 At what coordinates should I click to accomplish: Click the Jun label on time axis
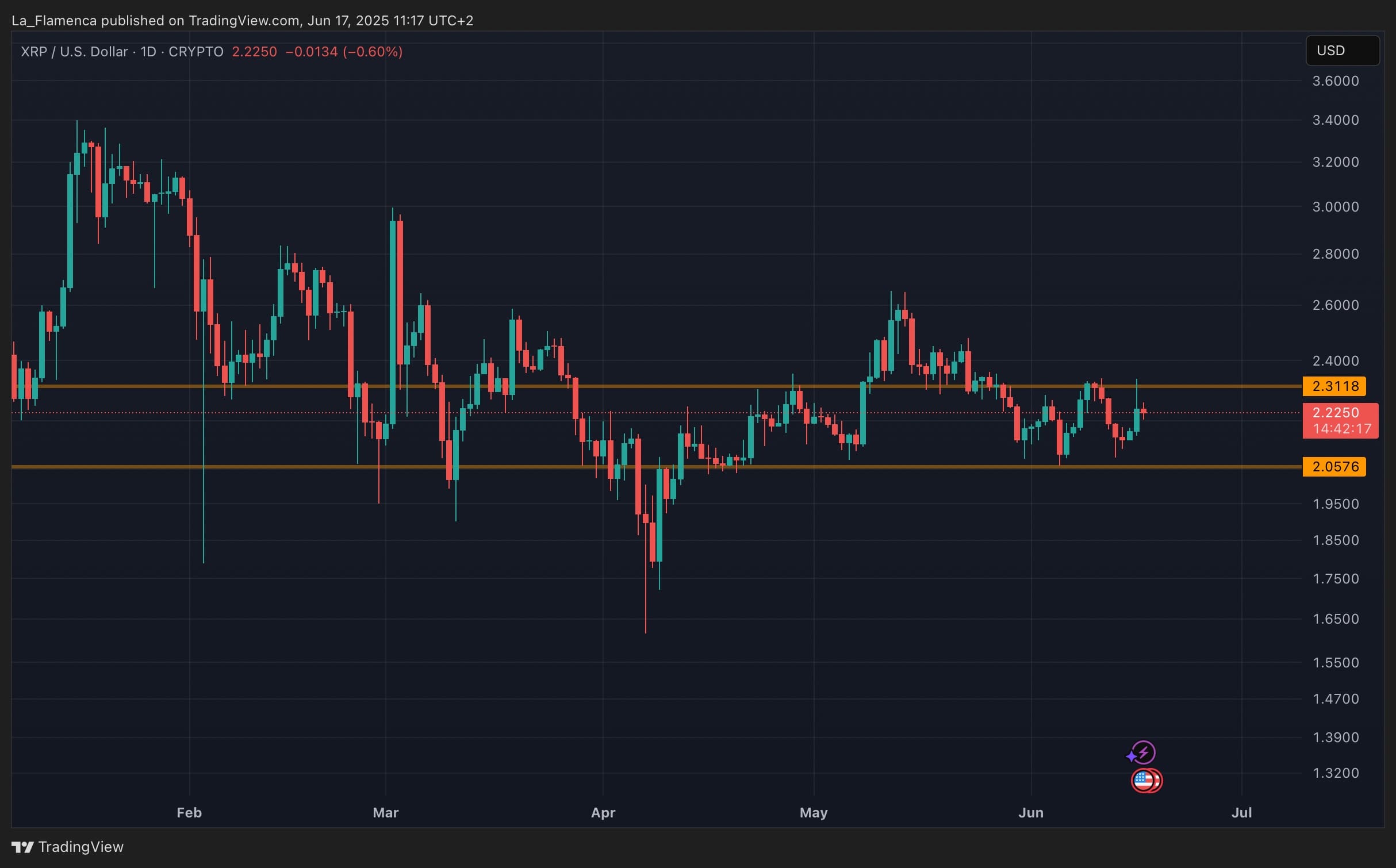pos(1031,812)
